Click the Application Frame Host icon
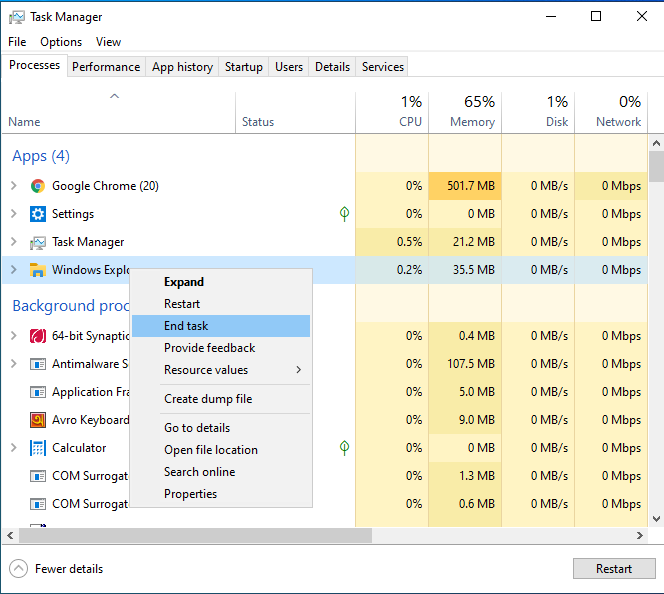 coord(38,392)
